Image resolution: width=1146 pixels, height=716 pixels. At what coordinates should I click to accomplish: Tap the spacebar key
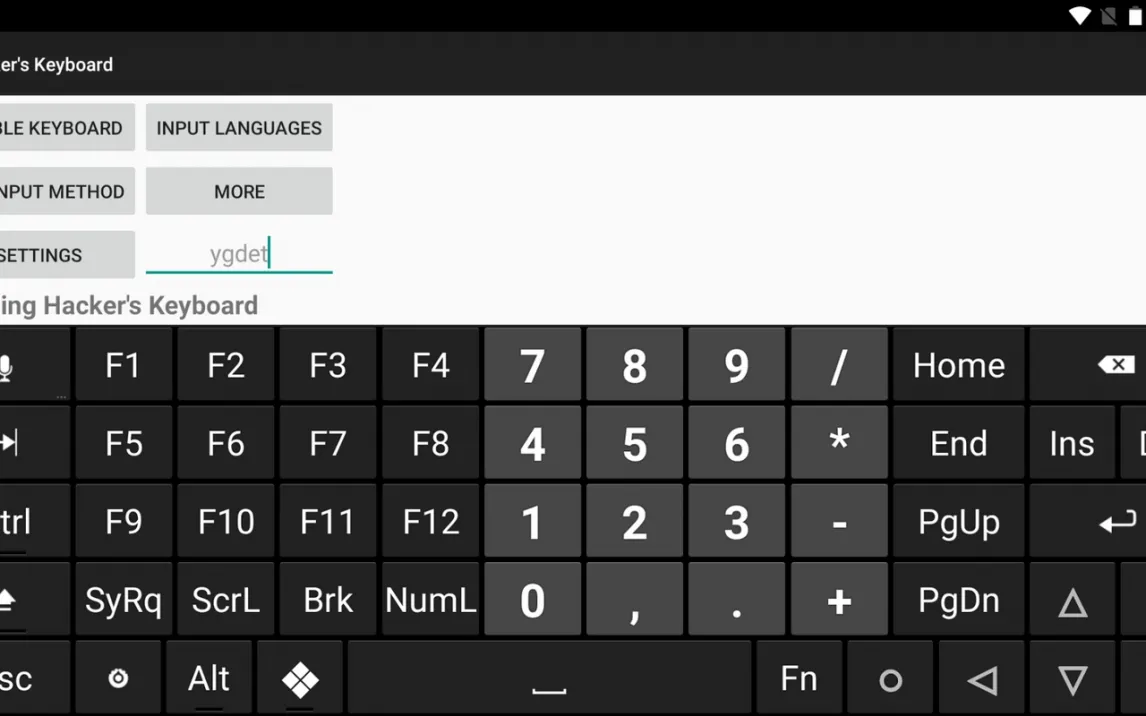(x=549, y=679)
